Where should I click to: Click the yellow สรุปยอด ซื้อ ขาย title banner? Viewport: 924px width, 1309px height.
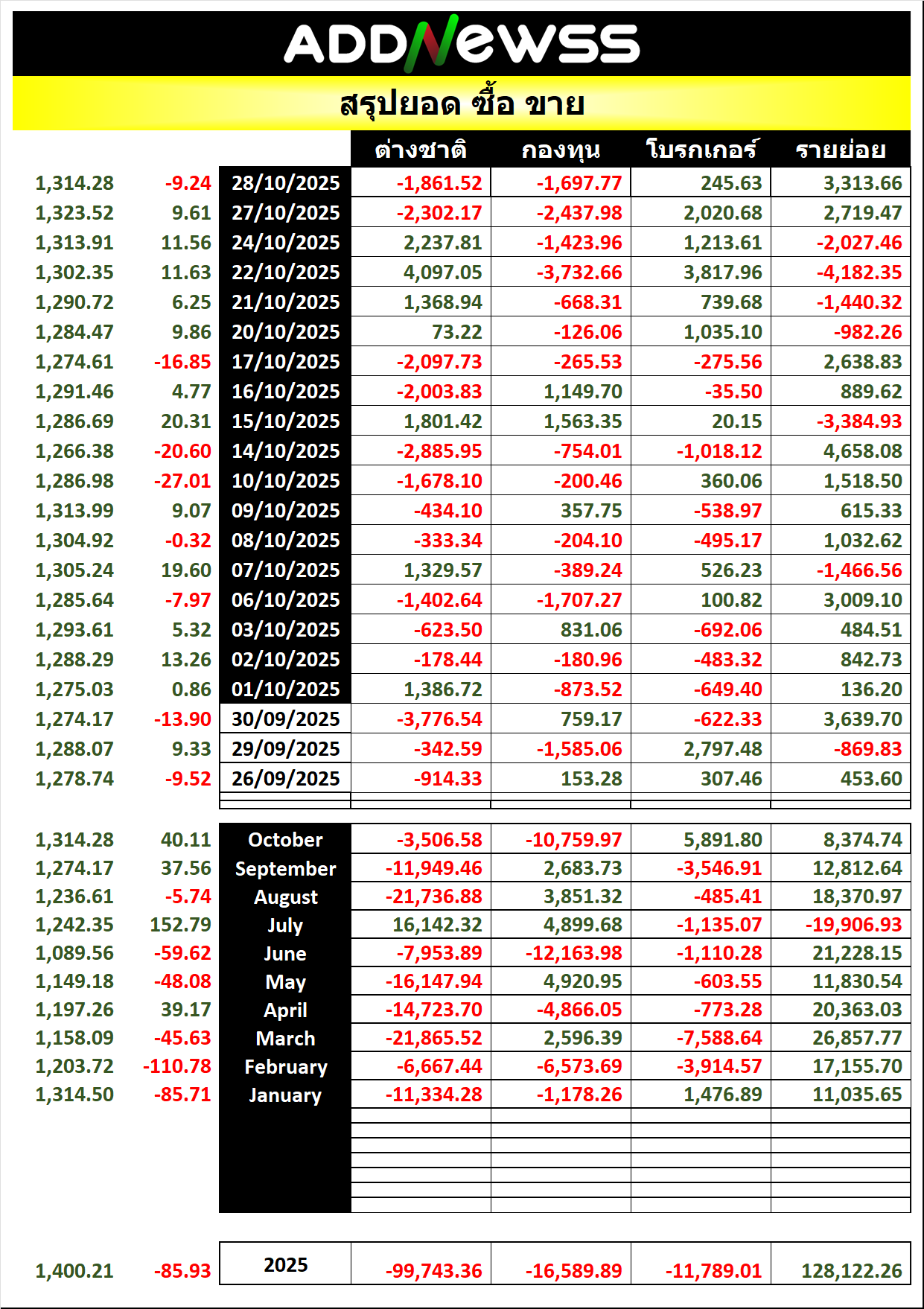[462, 104]
